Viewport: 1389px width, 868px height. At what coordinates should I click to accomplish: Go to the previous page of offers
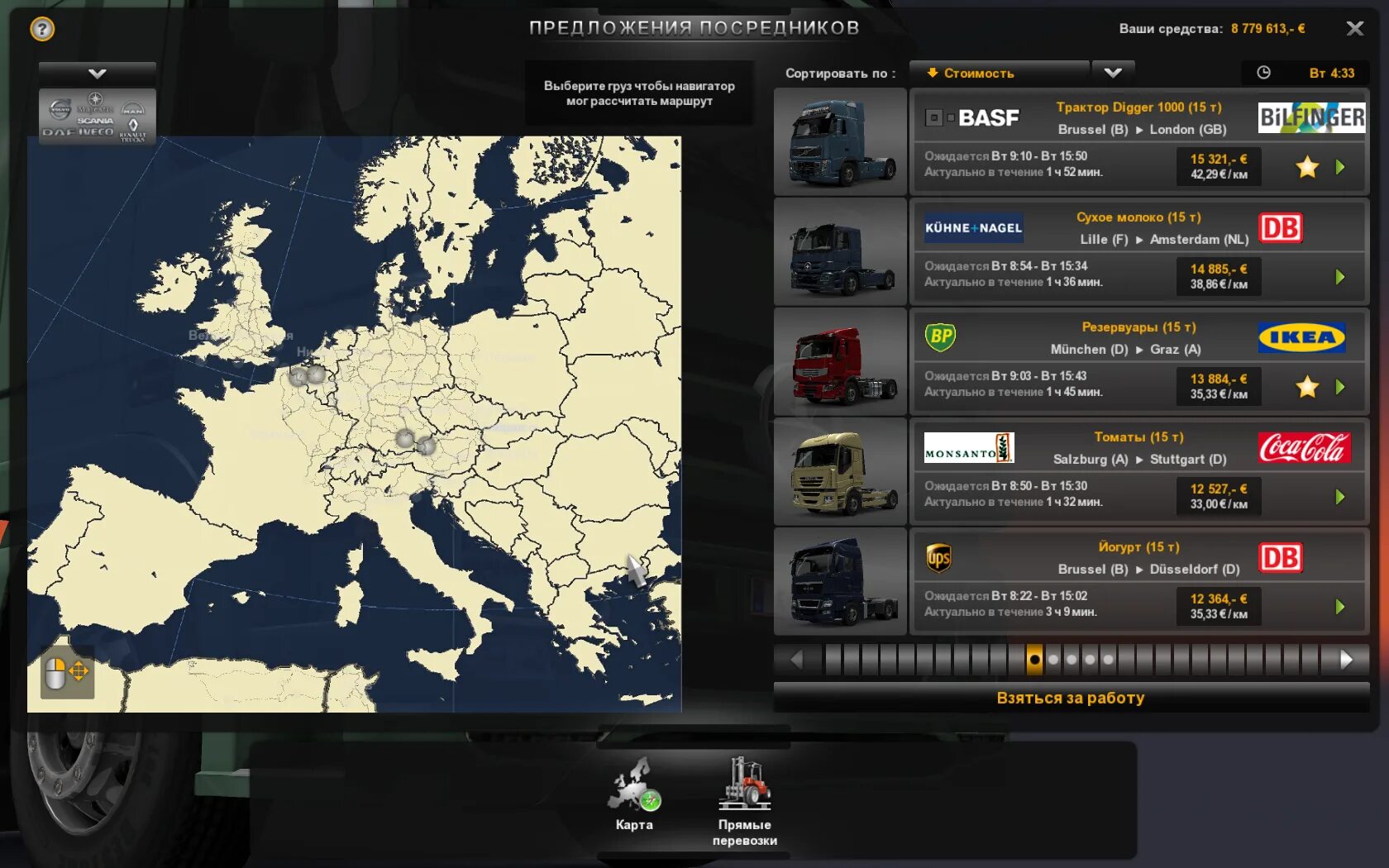pos(797,660)
